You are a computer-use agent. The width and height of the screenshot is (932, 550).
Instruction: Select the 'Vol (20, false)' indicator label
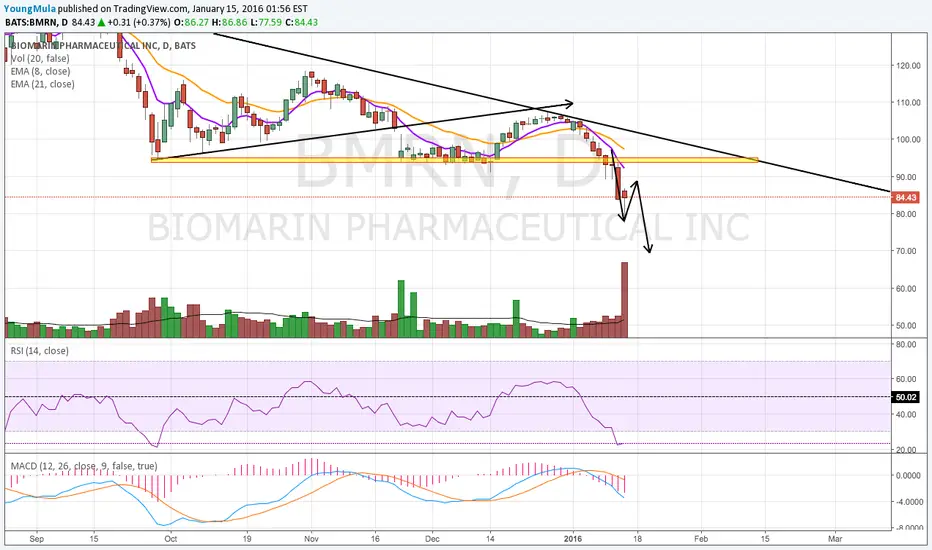point(40,58)
